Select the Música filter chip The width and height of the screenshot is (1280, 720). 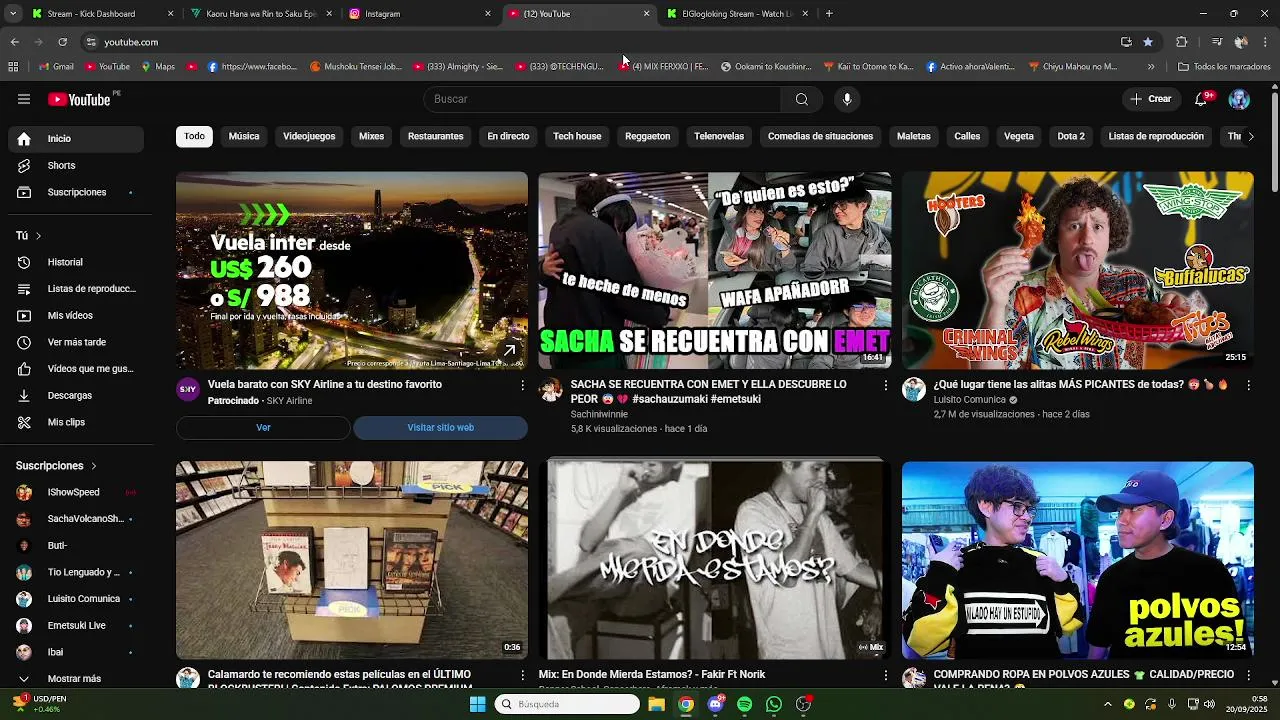[244, 136]
